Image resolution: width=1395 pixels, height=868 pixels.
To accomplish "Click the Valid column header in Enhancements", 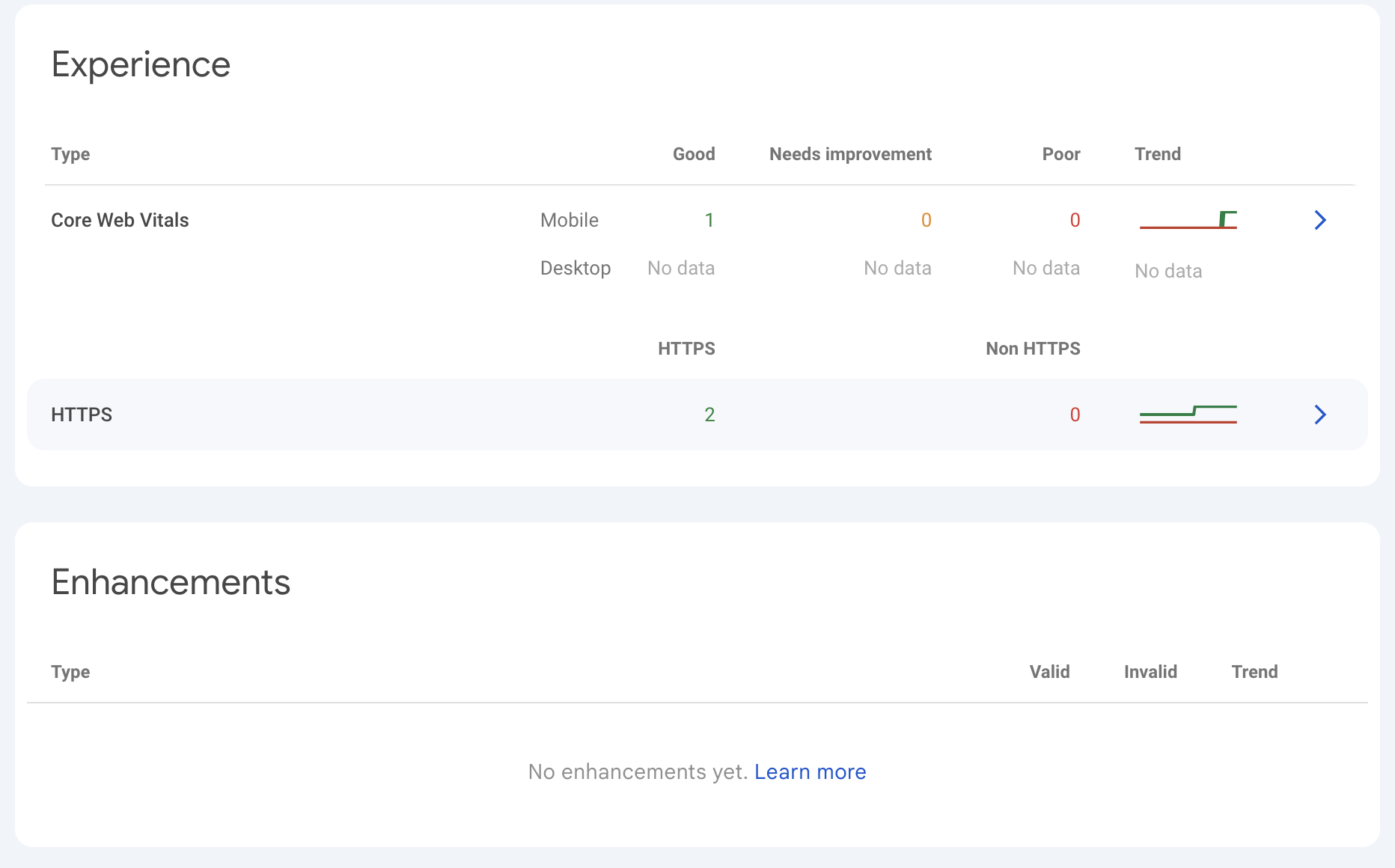I will [x=1049, y=672].
